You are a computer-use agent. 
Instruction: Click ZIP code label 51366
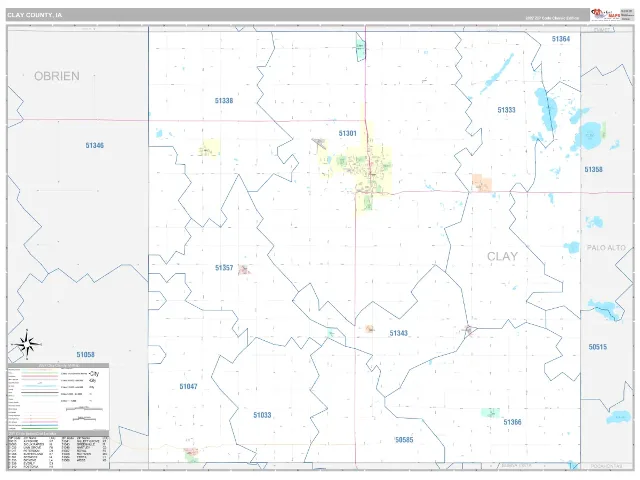tap(512, 422)
